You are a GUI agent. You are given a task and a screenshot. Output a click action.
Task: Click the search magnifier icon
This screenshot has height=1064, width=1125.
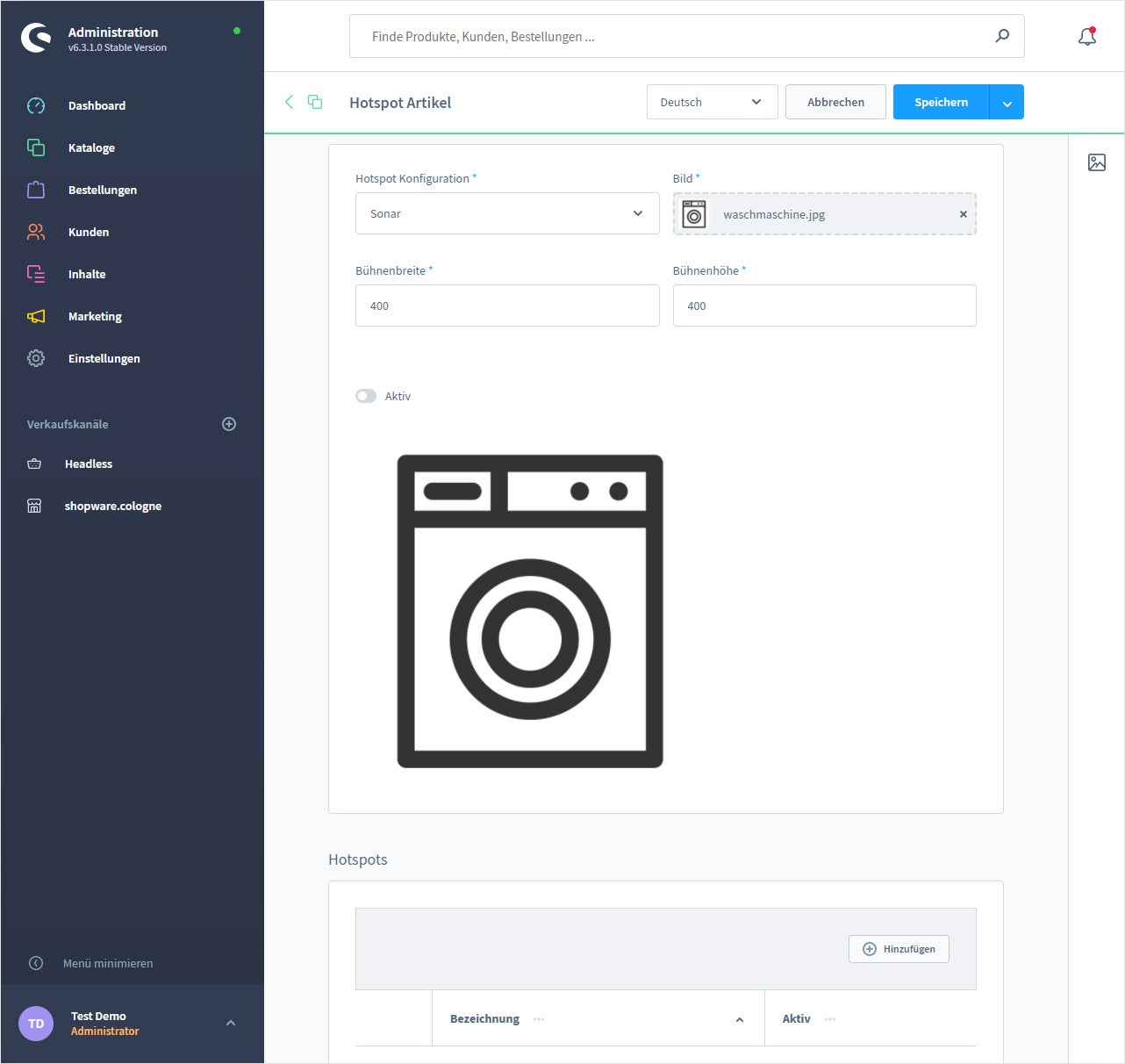[x=1002, y=36]
